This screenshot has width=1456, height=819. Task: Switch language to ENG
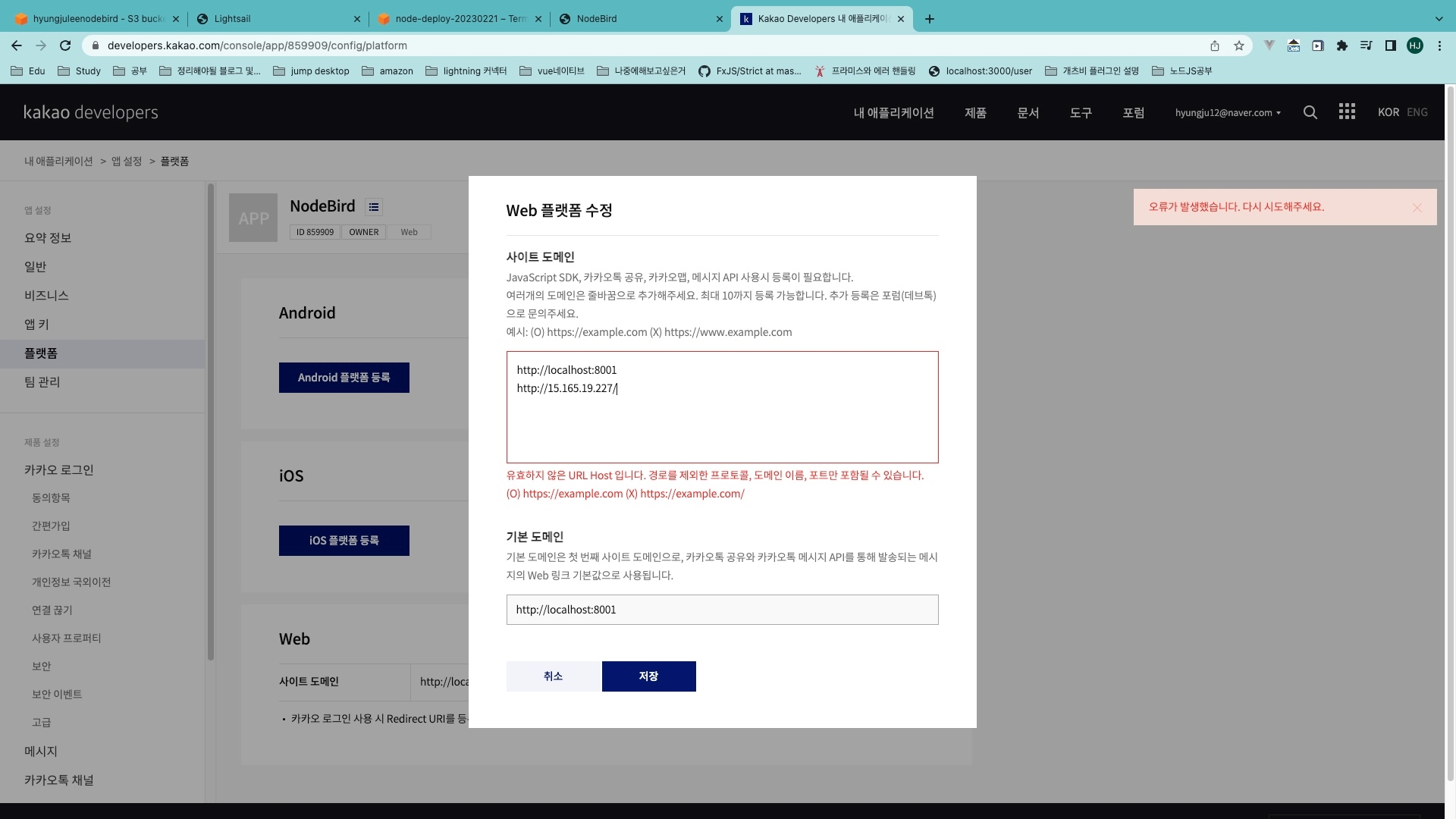[x=1417, y=112]
